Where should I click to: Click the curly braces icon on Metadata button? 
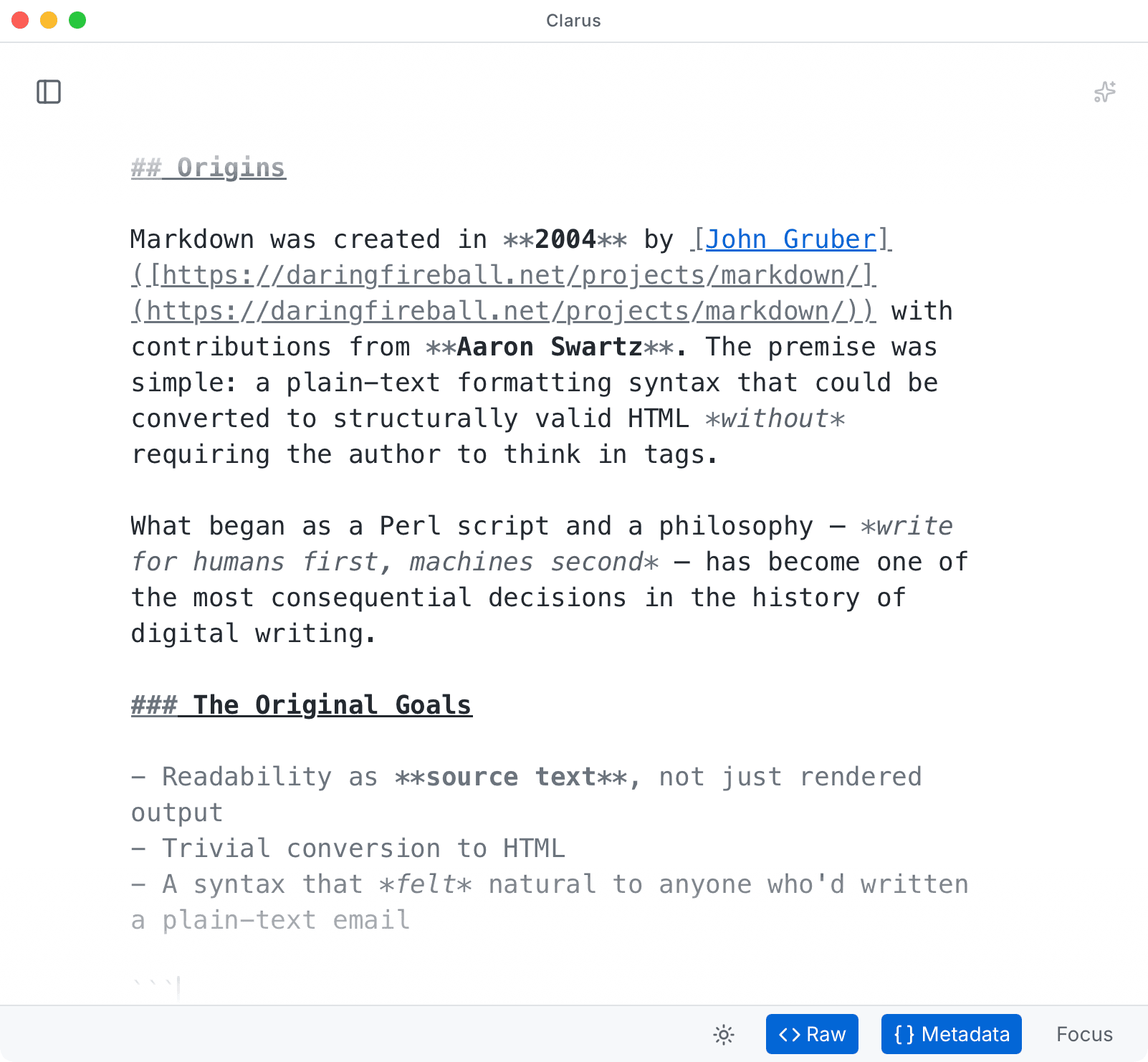pos(904,1034)
